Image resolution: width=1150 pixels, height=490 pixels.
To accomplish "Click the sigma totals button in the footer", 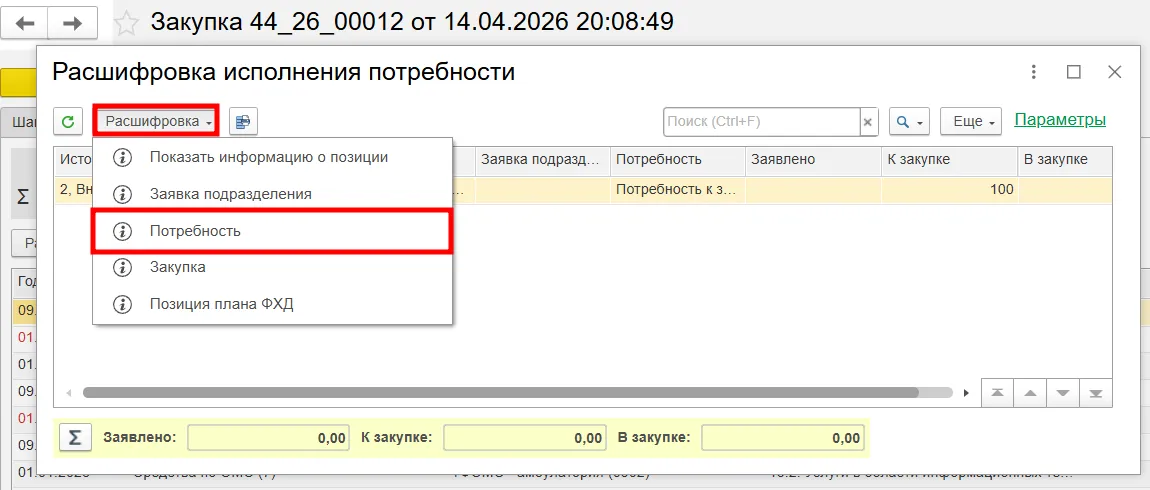I will (76, 437).
